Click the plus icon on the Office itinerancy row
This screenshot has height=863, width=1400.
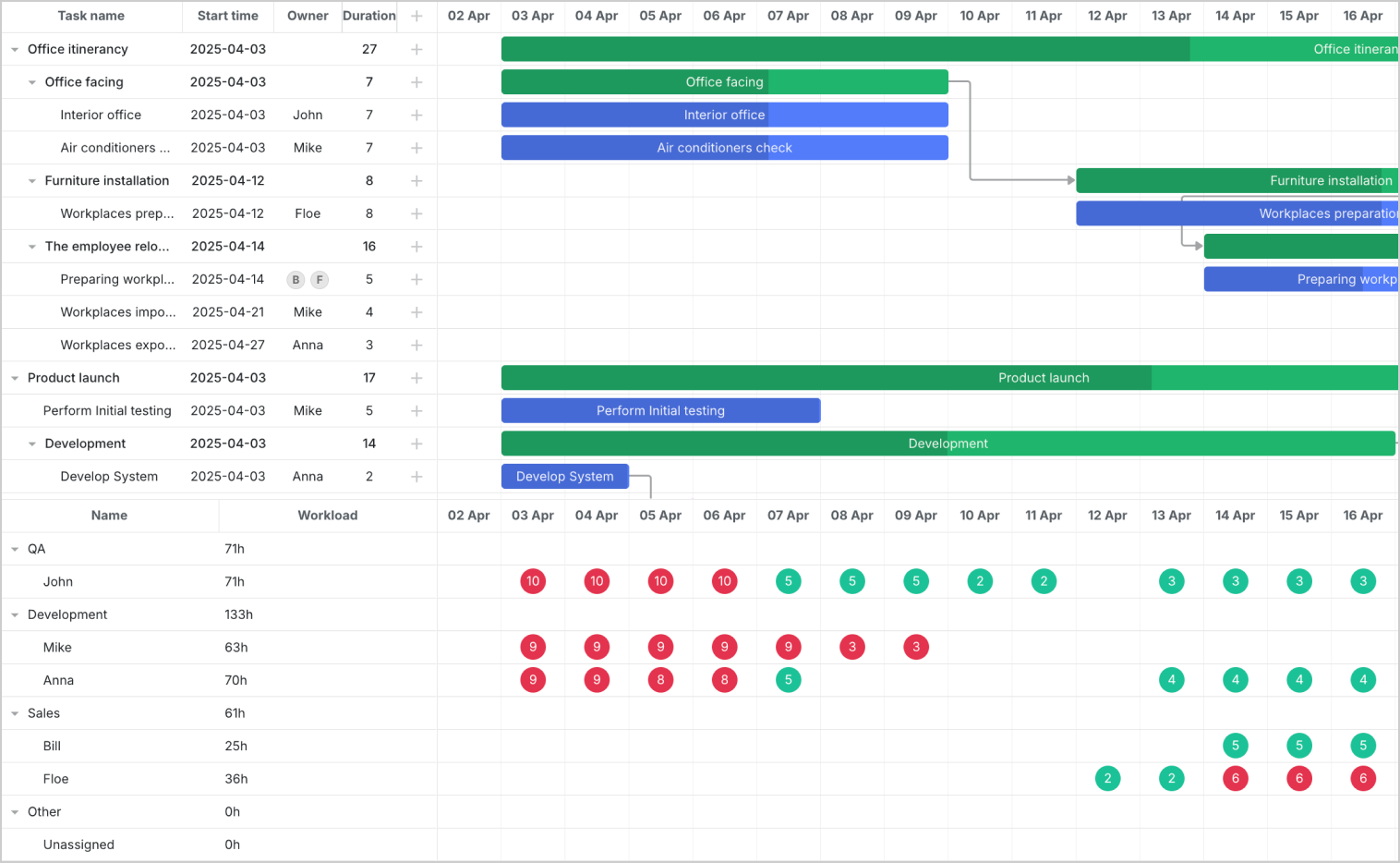coord(416,49)
